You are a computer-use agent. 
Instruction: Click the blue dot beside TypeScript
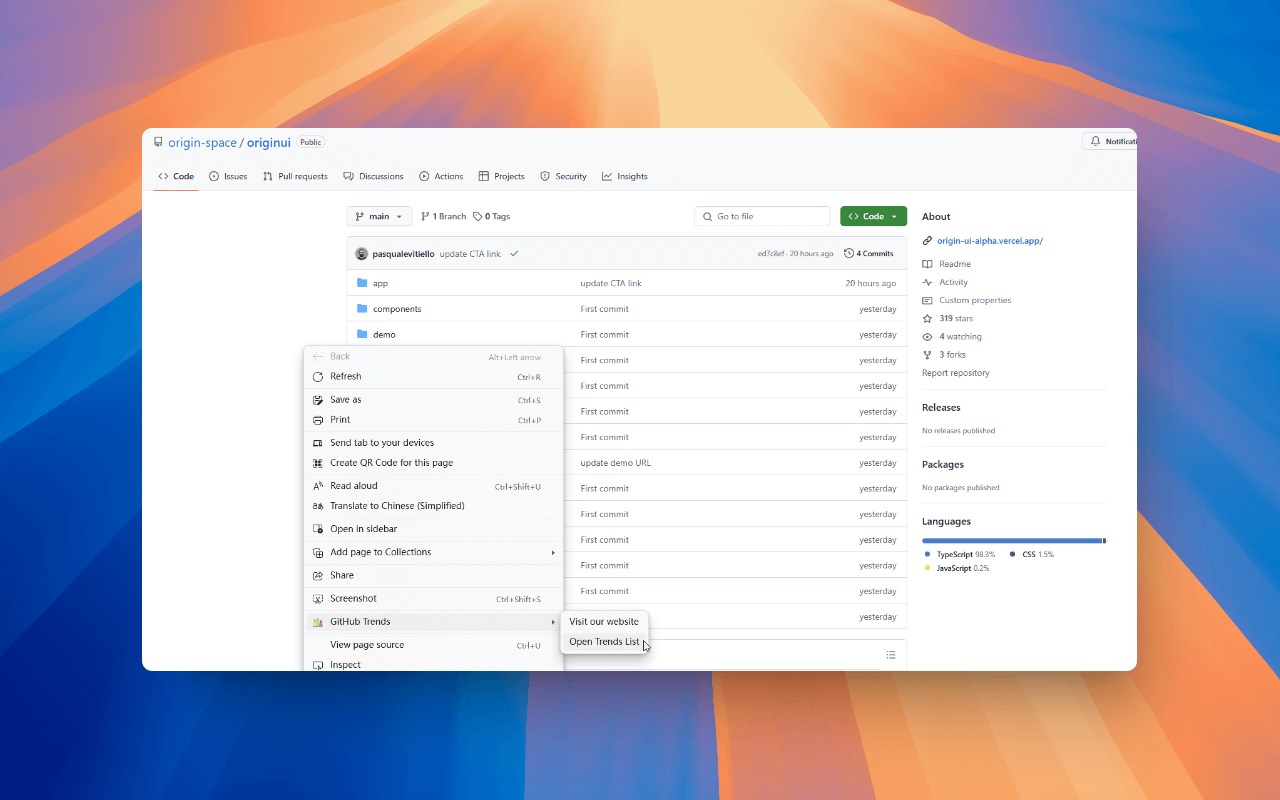coord(928,554)
